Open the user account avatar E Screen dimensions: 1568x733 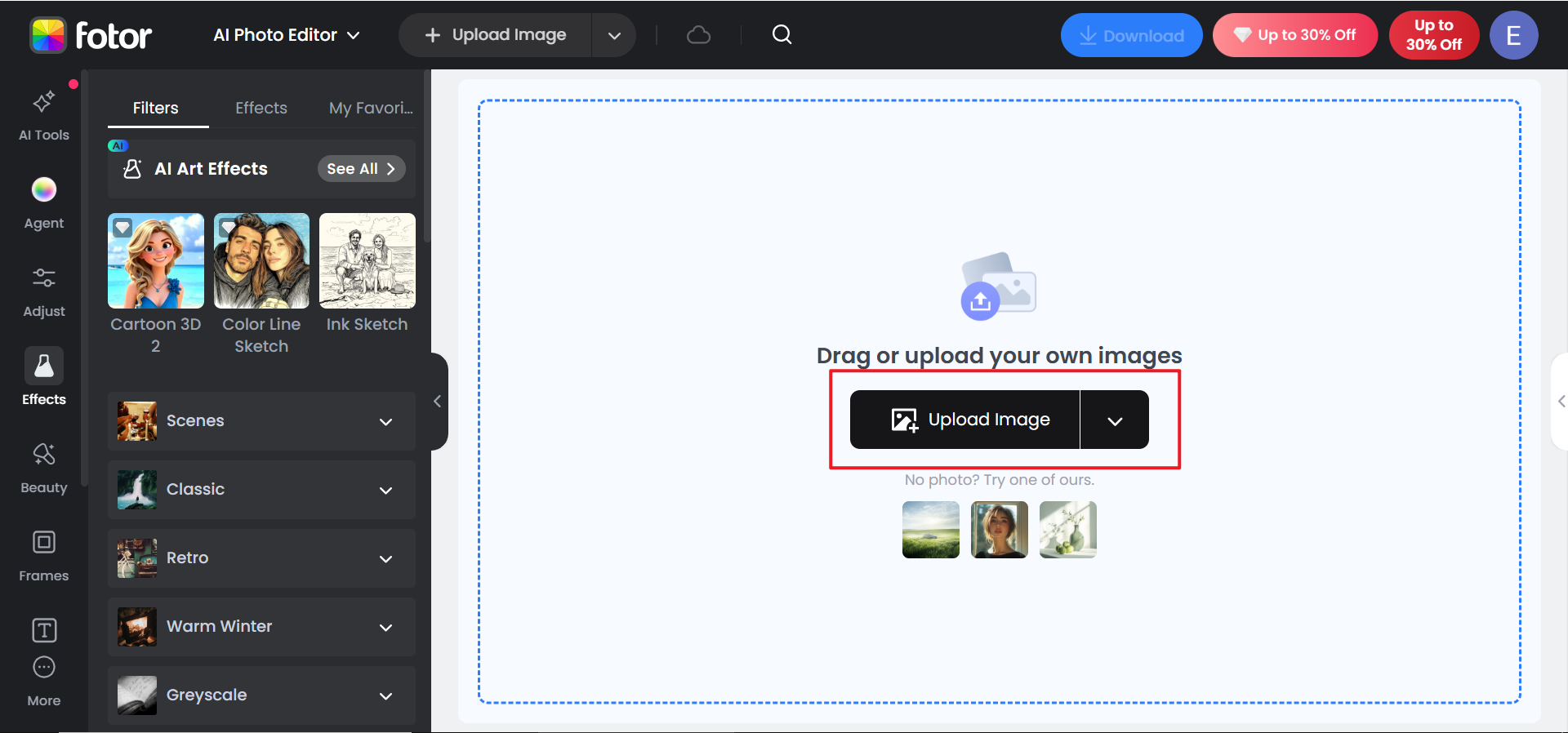click(x=1513, y=35)
